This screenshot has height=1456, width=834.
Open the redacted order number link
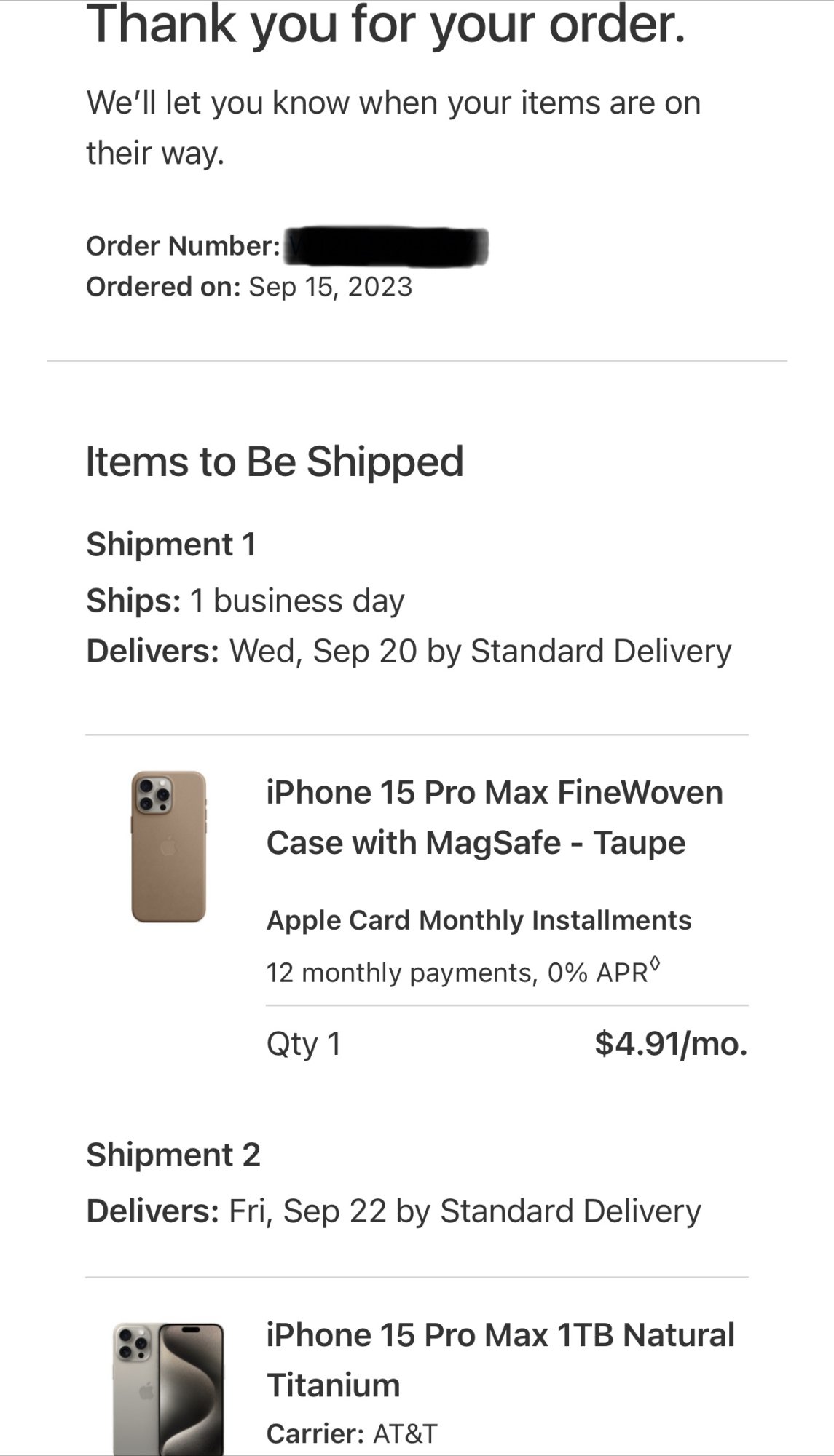tap(386, 246)
